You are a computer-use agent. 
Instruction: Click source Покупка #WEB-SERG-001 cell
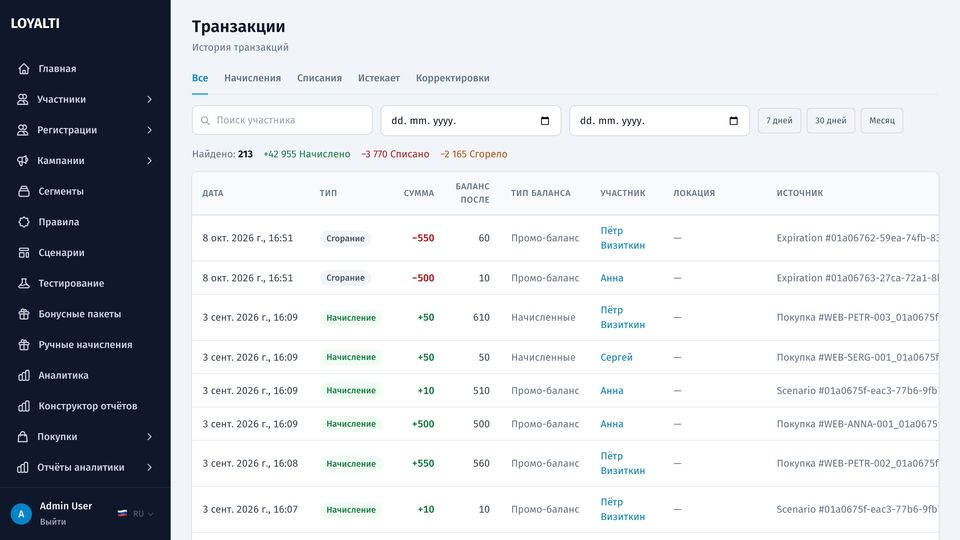pos(857,357)
